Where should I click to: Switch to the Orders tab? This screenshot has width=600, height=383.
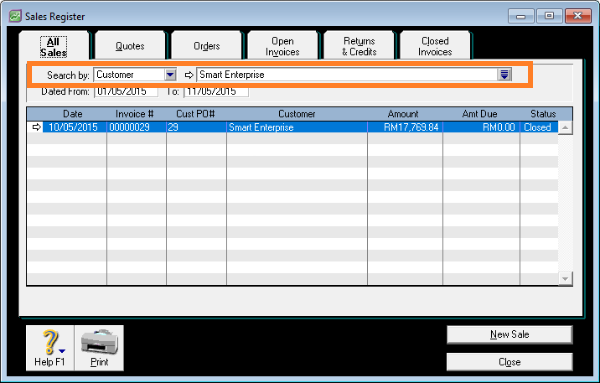pos(207,46)
